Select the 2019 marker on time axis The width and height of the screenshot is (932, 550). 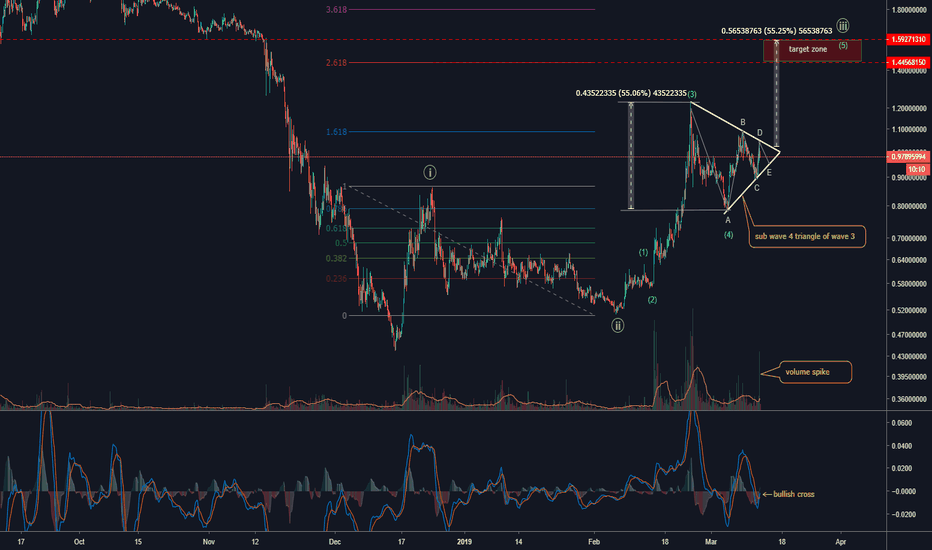pyautogui.click(x=464, y=542)
